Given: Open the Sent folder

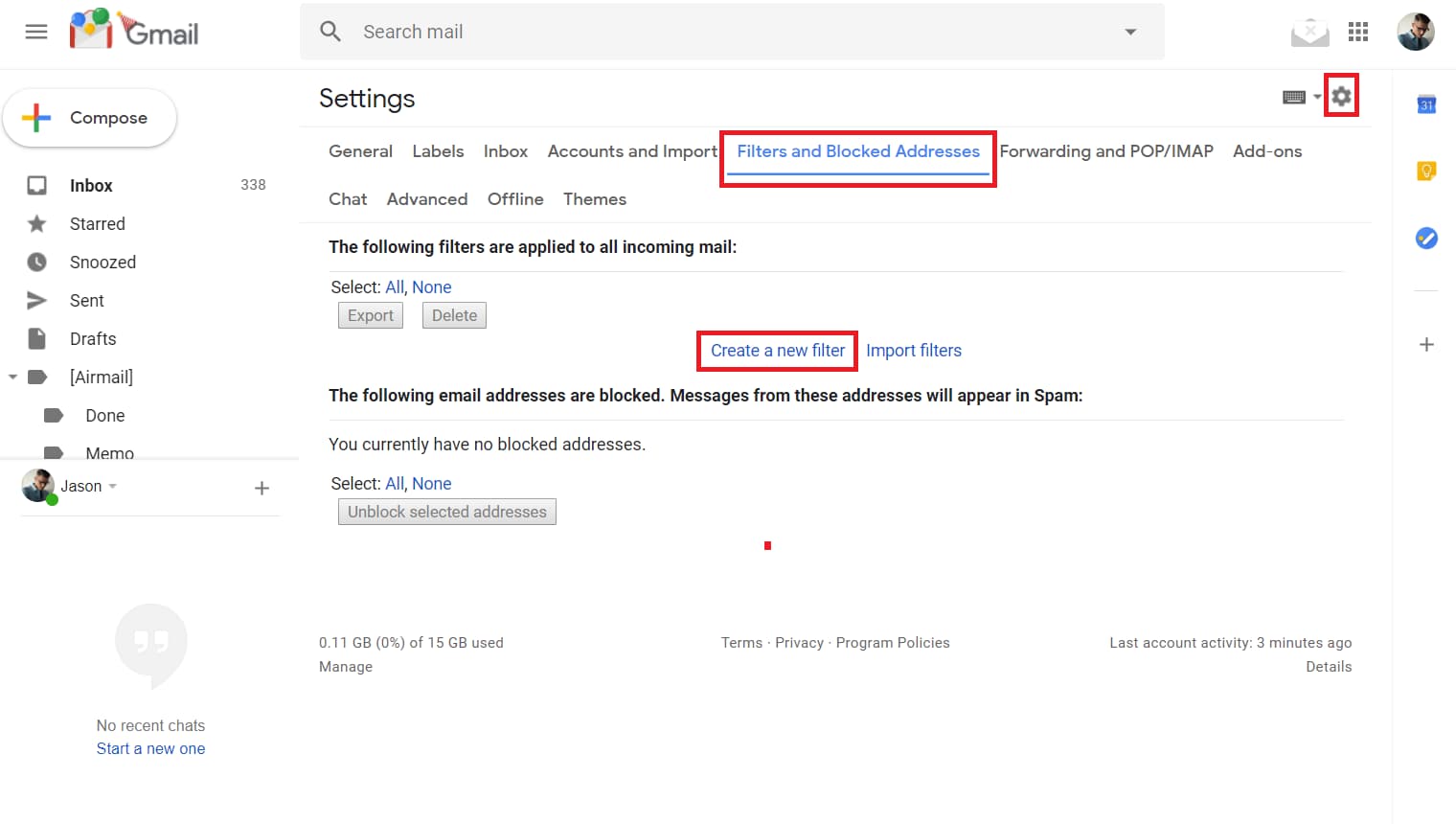Looking at the screenshot, I should 86,300.
